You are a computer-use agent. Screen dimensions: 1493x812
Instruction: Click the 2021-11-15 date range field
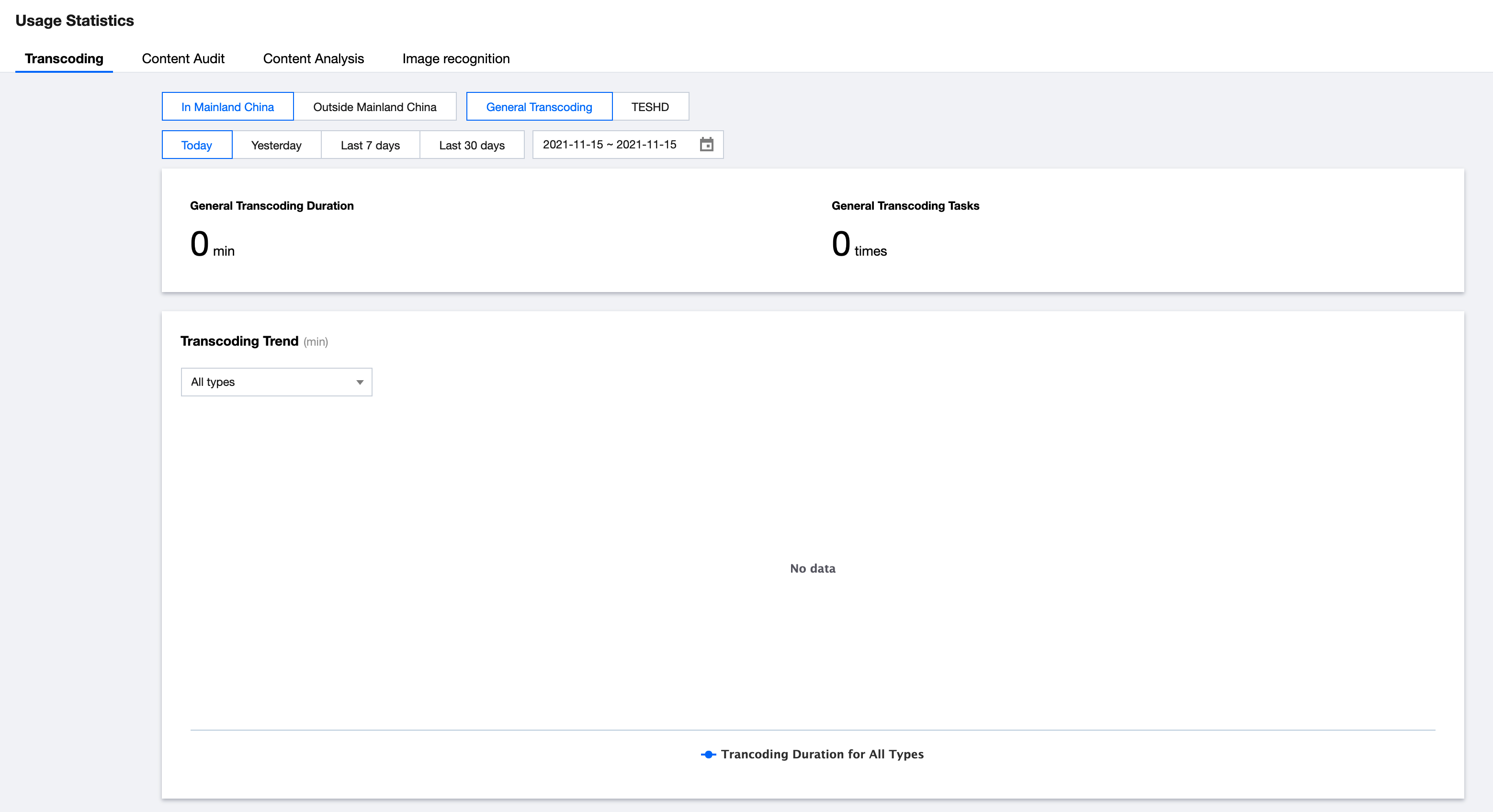[x=609, y=144]
